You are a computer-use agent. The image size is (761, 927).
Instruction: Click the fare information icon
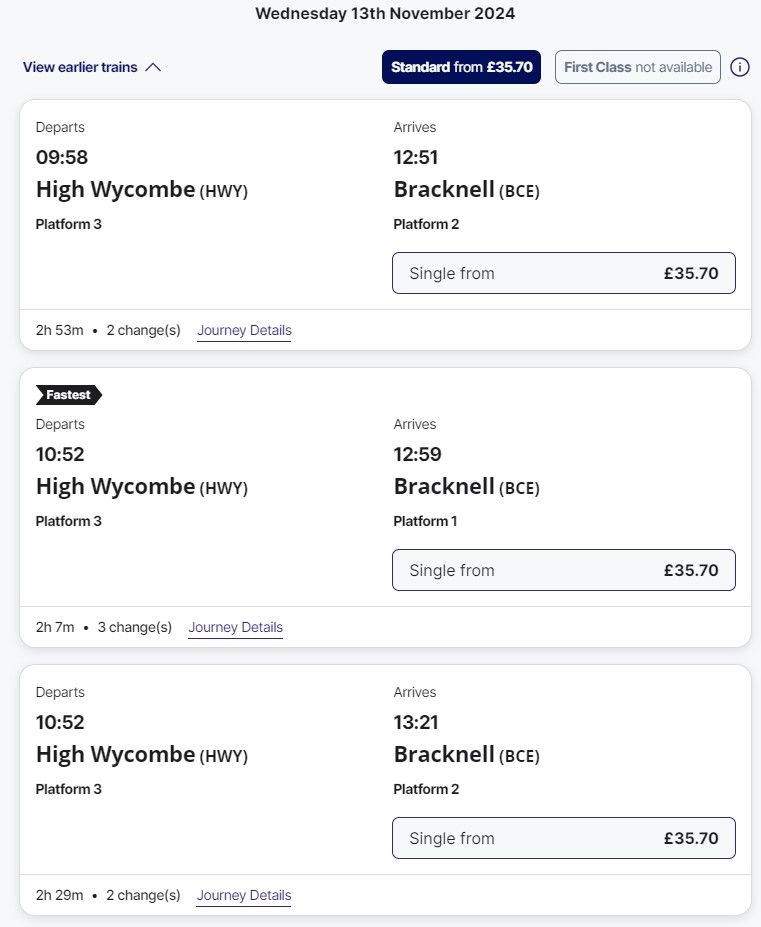[740, 68]
